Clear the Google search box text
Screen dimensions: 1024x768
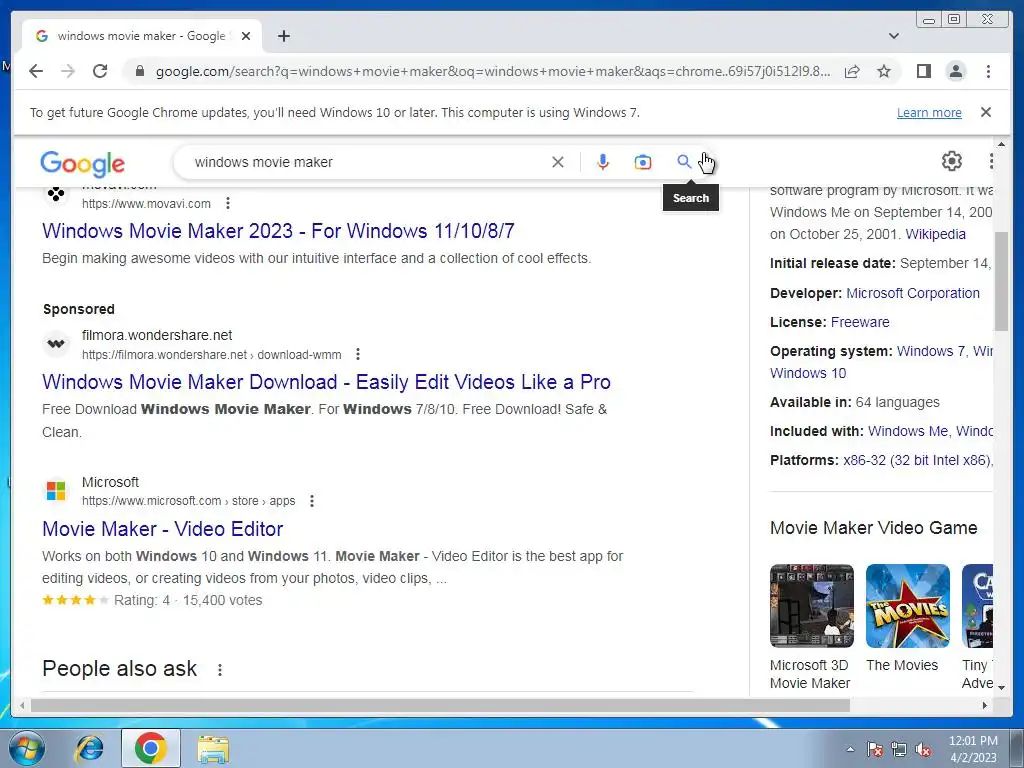(x=558, y=162)
